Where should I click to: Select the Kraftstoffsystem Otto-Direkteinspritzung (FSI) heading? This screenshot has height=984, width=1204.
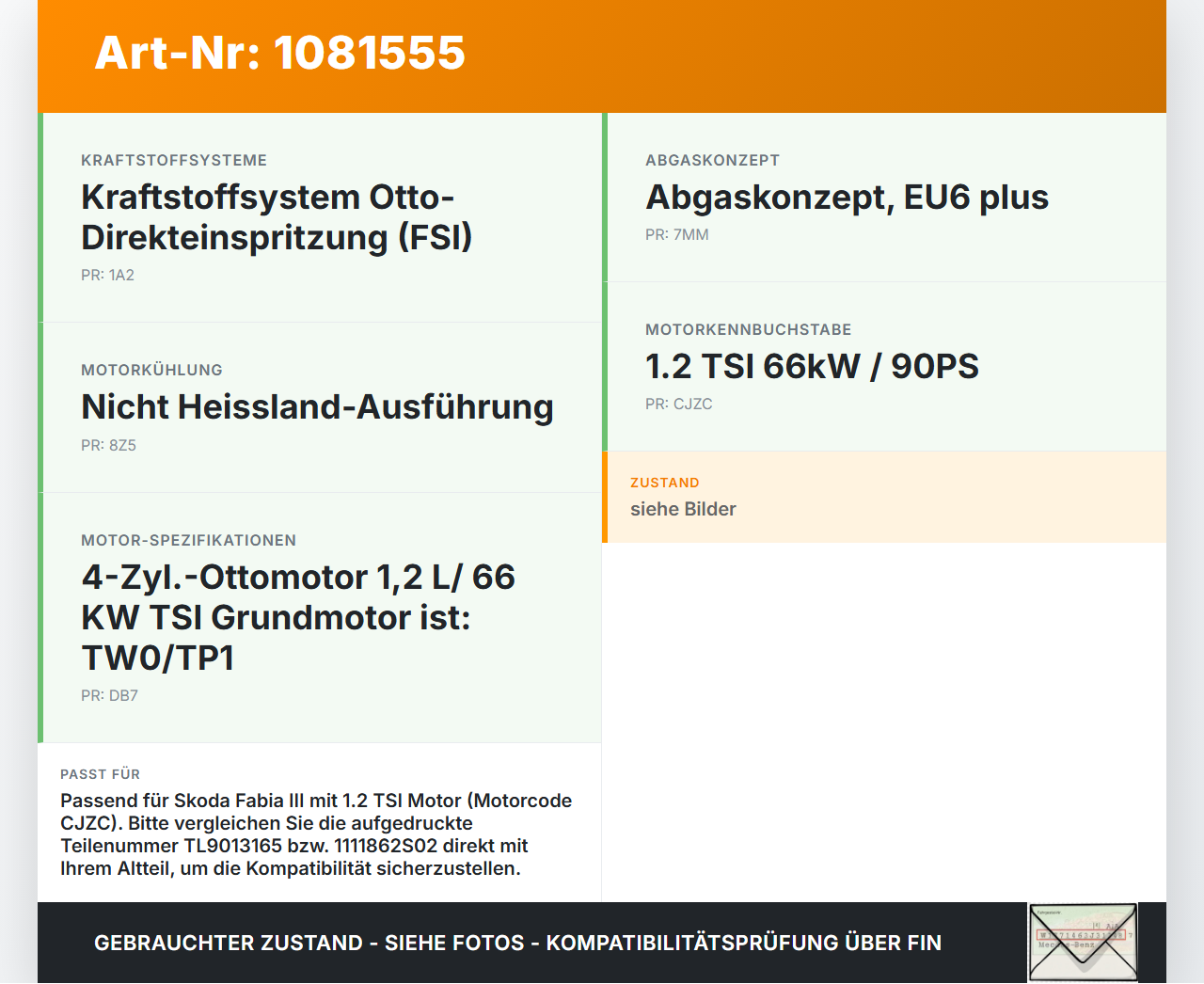point(277,217)
